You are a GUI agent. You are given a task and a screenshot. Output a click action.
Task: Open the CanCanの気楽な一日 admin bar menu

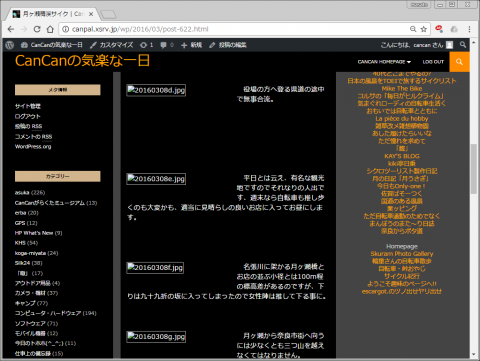pos(52,45)
